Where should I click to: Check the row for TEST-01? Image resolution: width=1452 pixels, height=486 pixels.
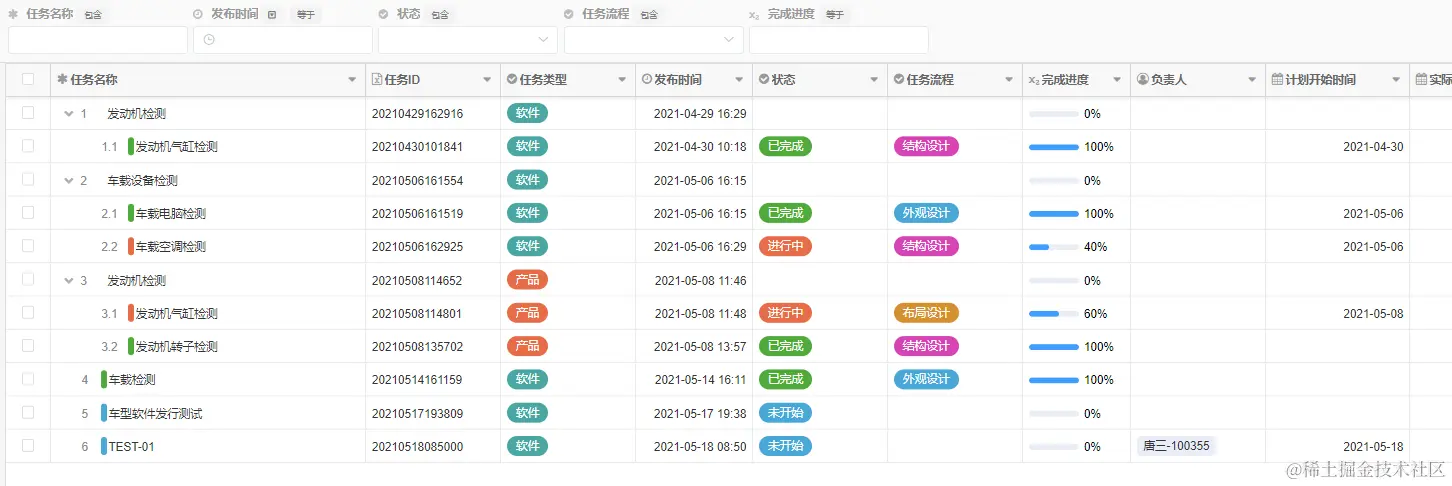(x=28, y=446)
